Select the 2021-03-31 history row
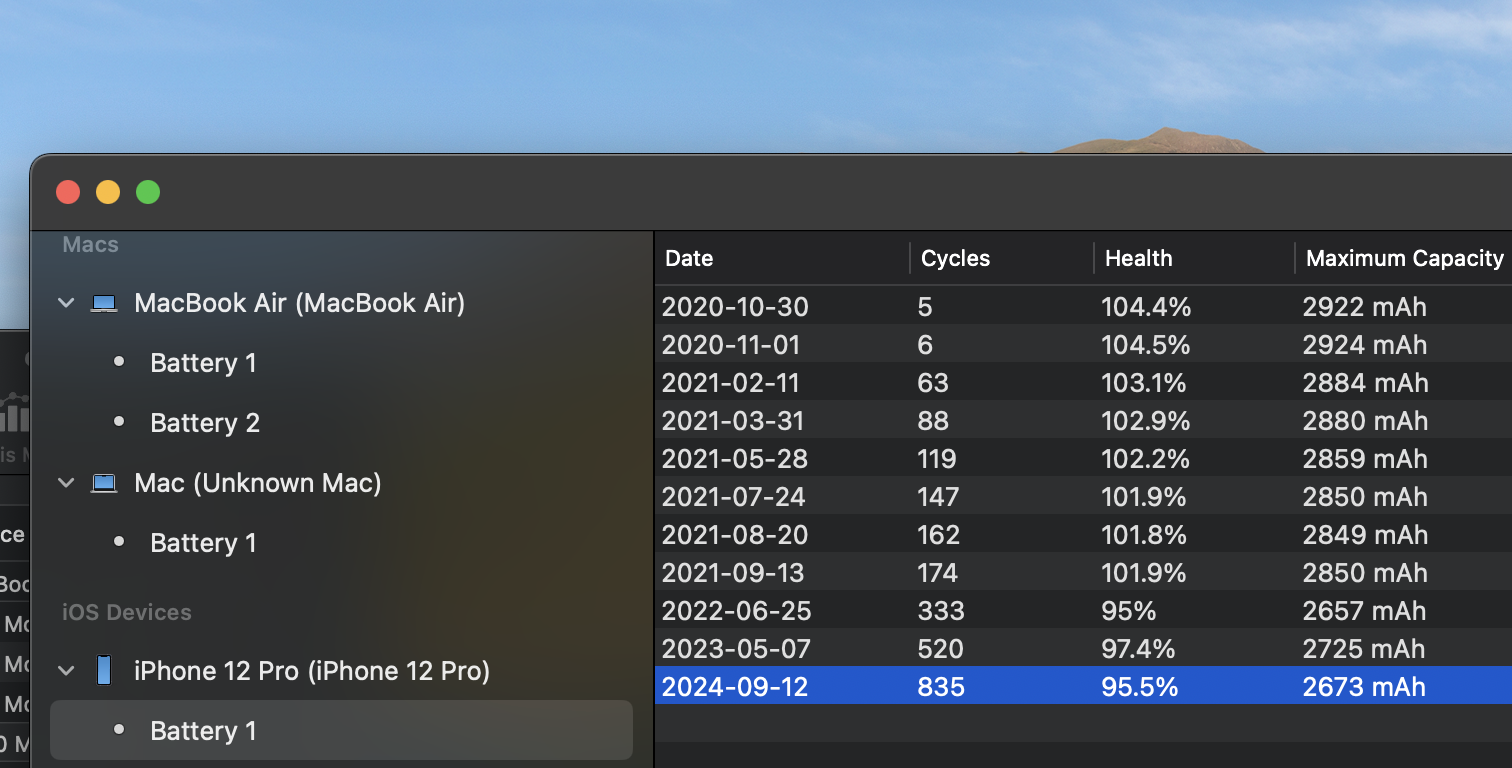The image size is (1512, 768). tap(1083, 421)
